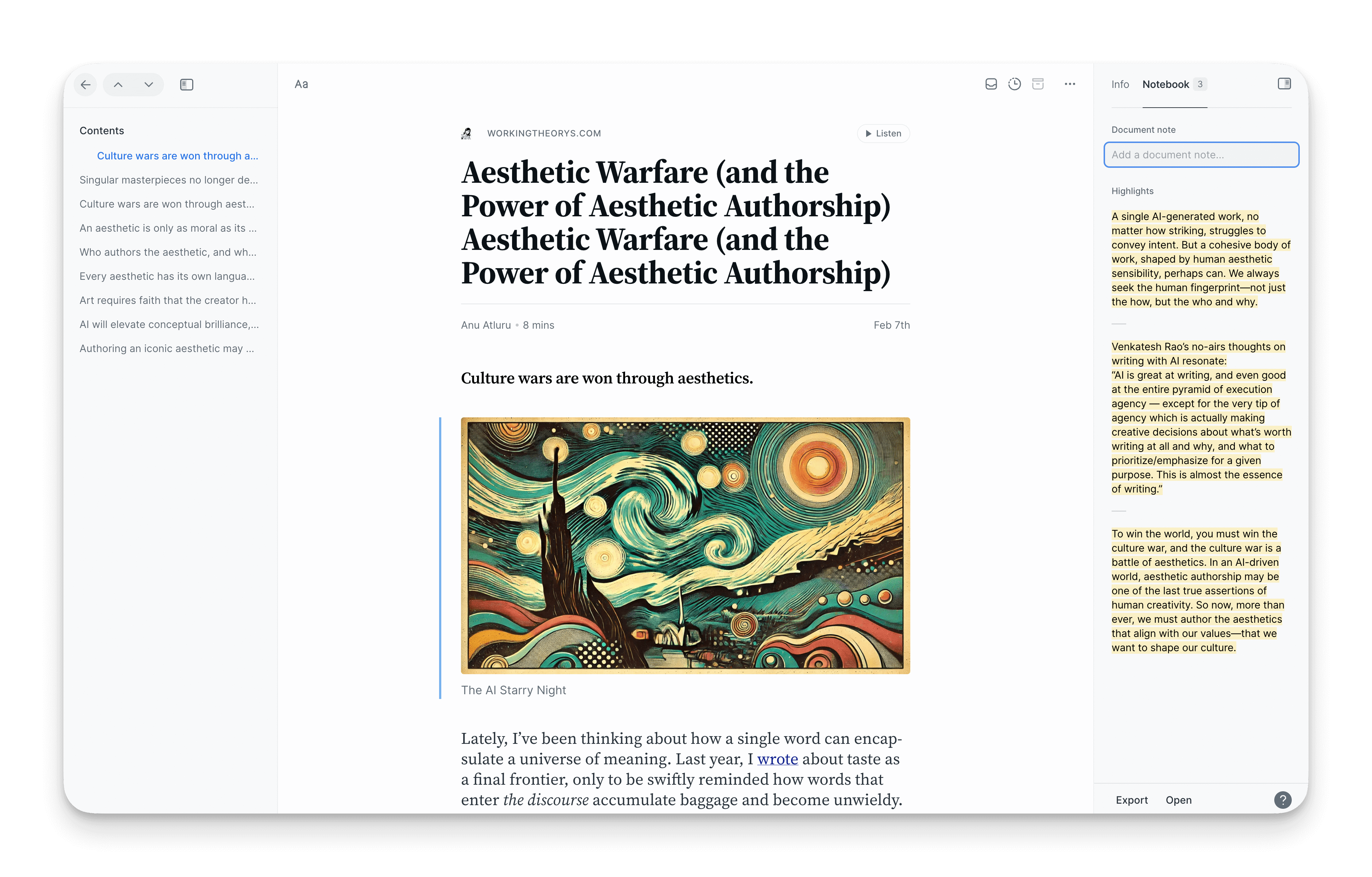Jump to 'AI will elevate conceptual brilliance' section

click(x=168, y=324)
